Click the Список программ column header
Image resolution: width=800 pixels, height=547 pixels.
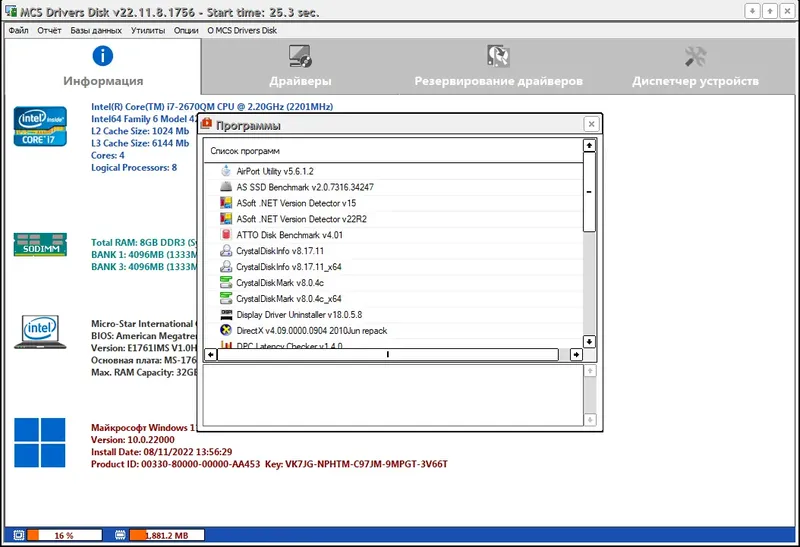(x=393, y=151)
